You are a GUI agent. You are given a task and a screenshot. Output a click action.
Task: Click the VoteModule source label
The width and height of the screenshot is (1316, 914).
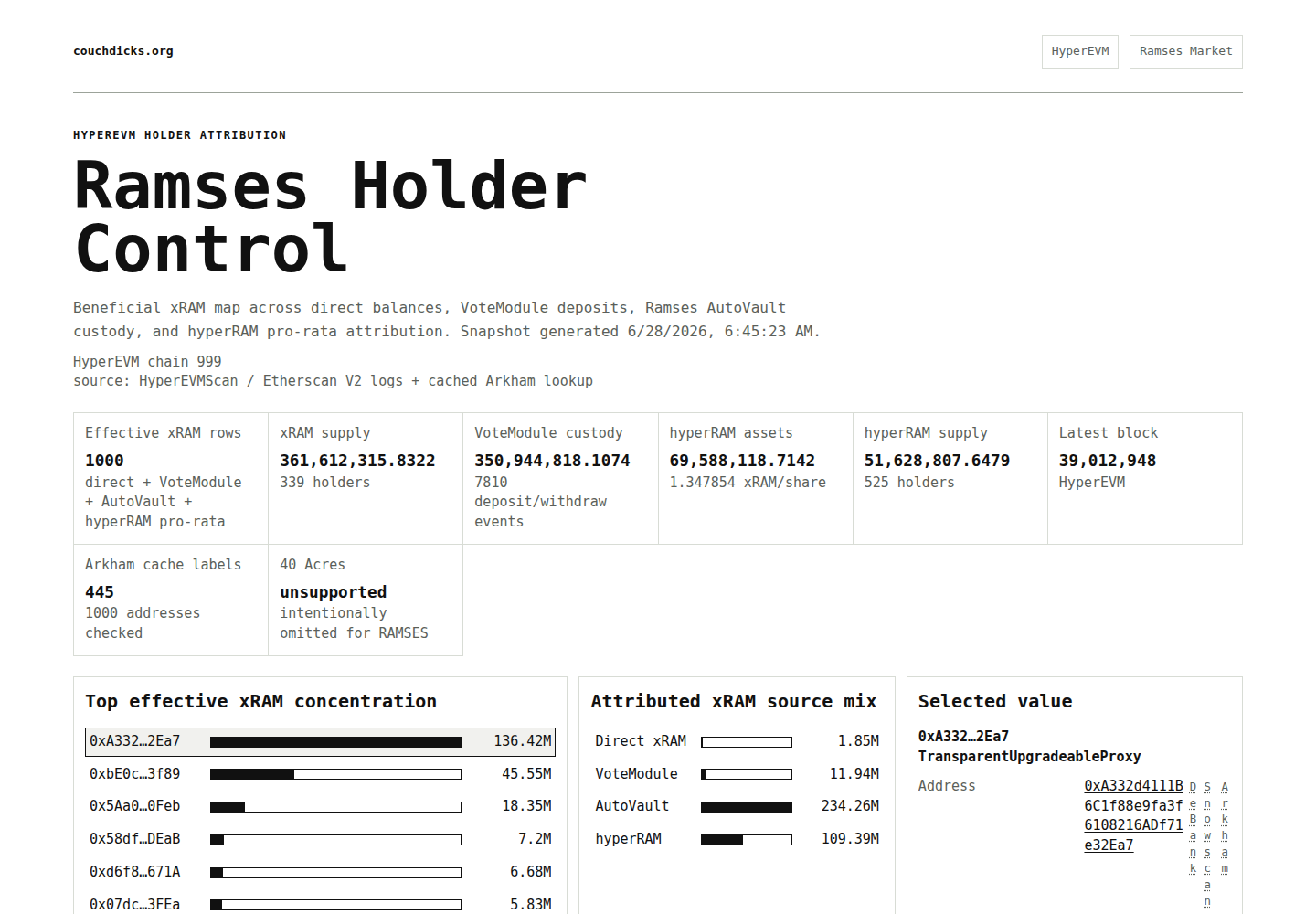pyautogui.click(x=636, y=774)
